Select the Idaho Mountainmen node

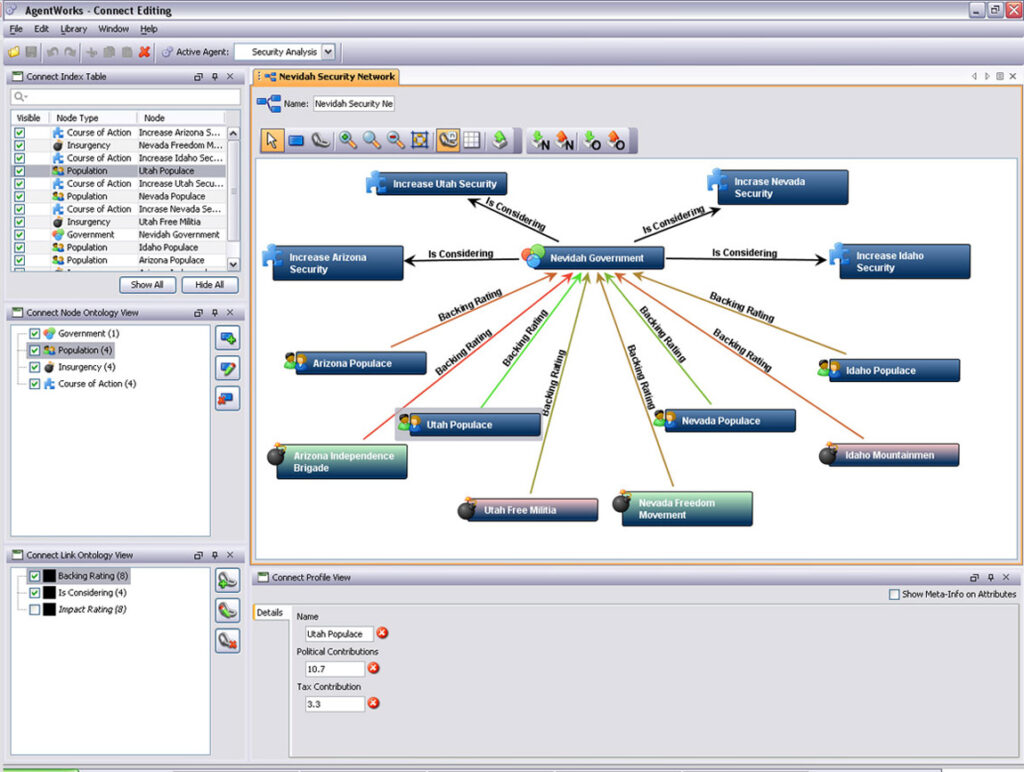click(889, 455)
